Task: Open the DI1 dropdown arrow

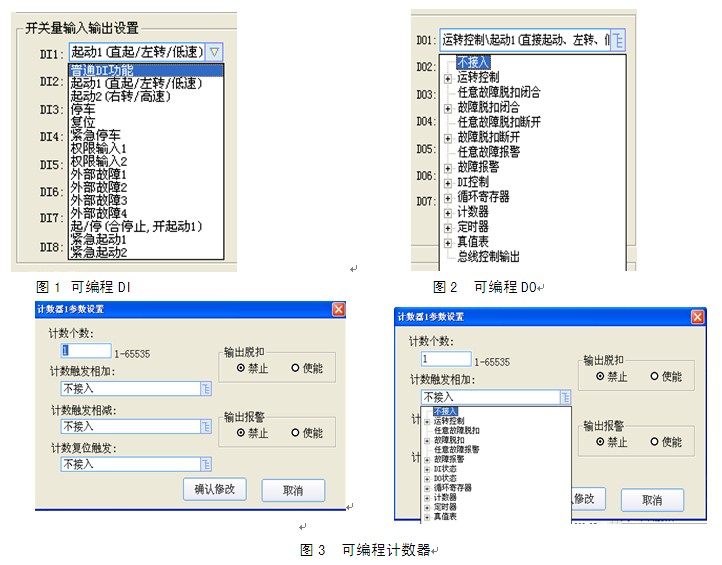Action: click(x=215, y=50)
